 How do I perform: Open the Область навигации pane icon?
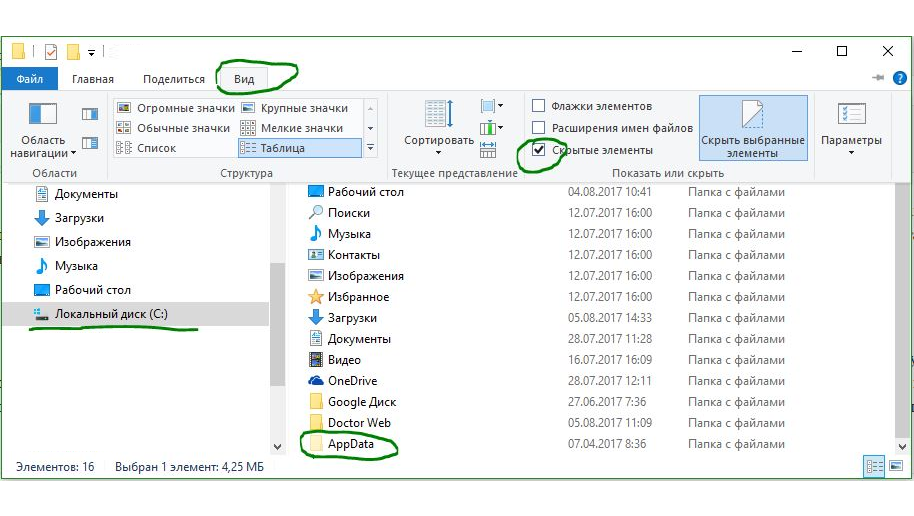[x=43, y=115]
